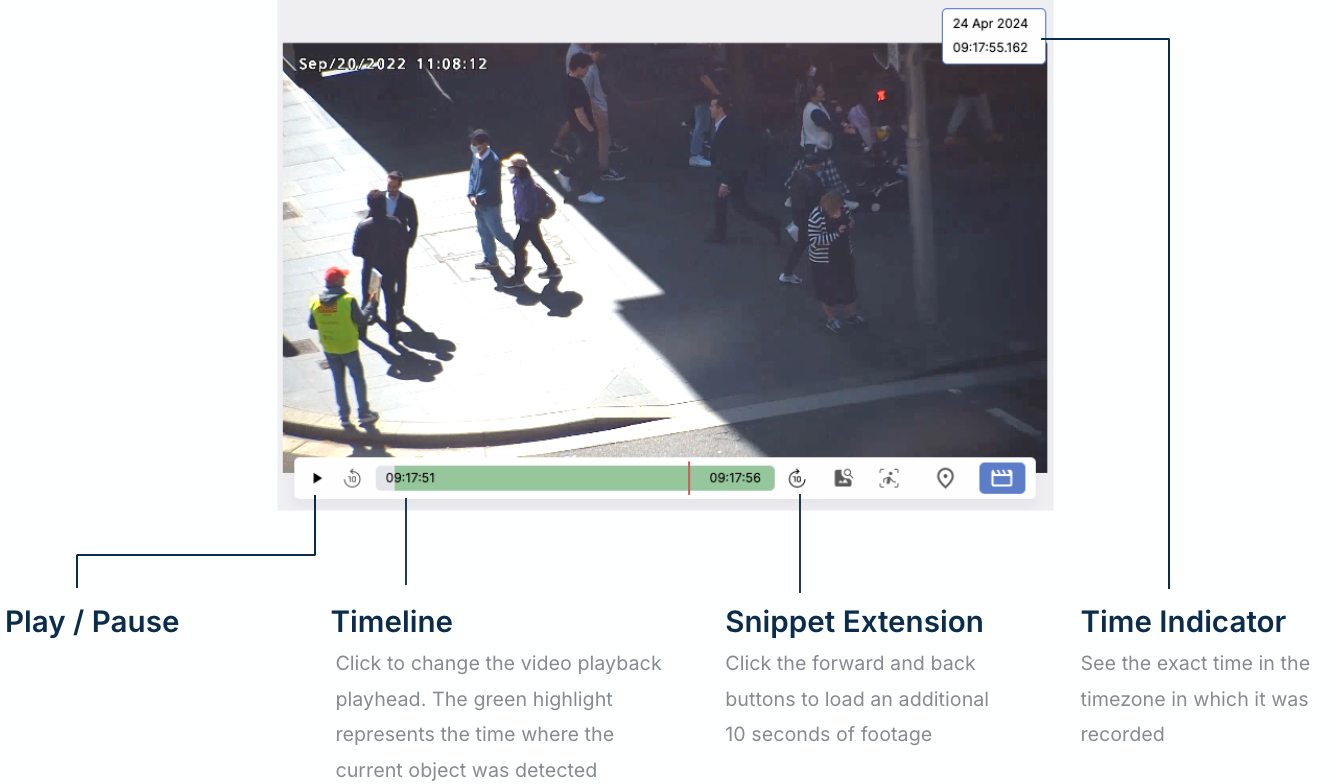Click the Sep/20/2022 timestamp overlay
Viewport: 1339px width, 784px height.
pyautogui.click(x=393, y=64)
